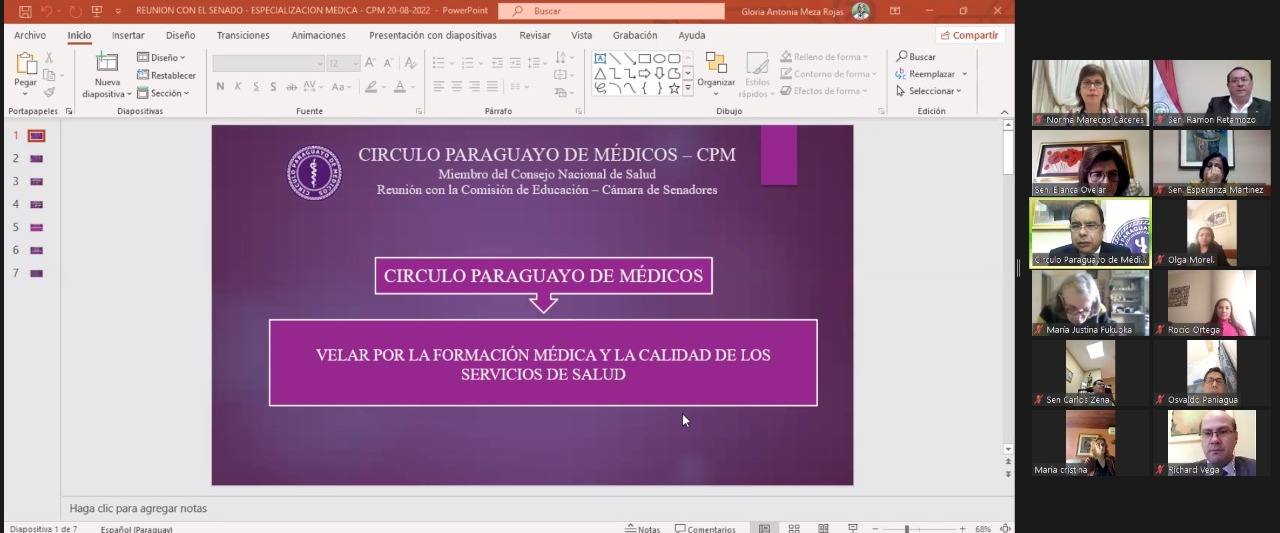The image size is (1280, 533).
Task: Open Reading view in status bar
Action: (823, 528)
